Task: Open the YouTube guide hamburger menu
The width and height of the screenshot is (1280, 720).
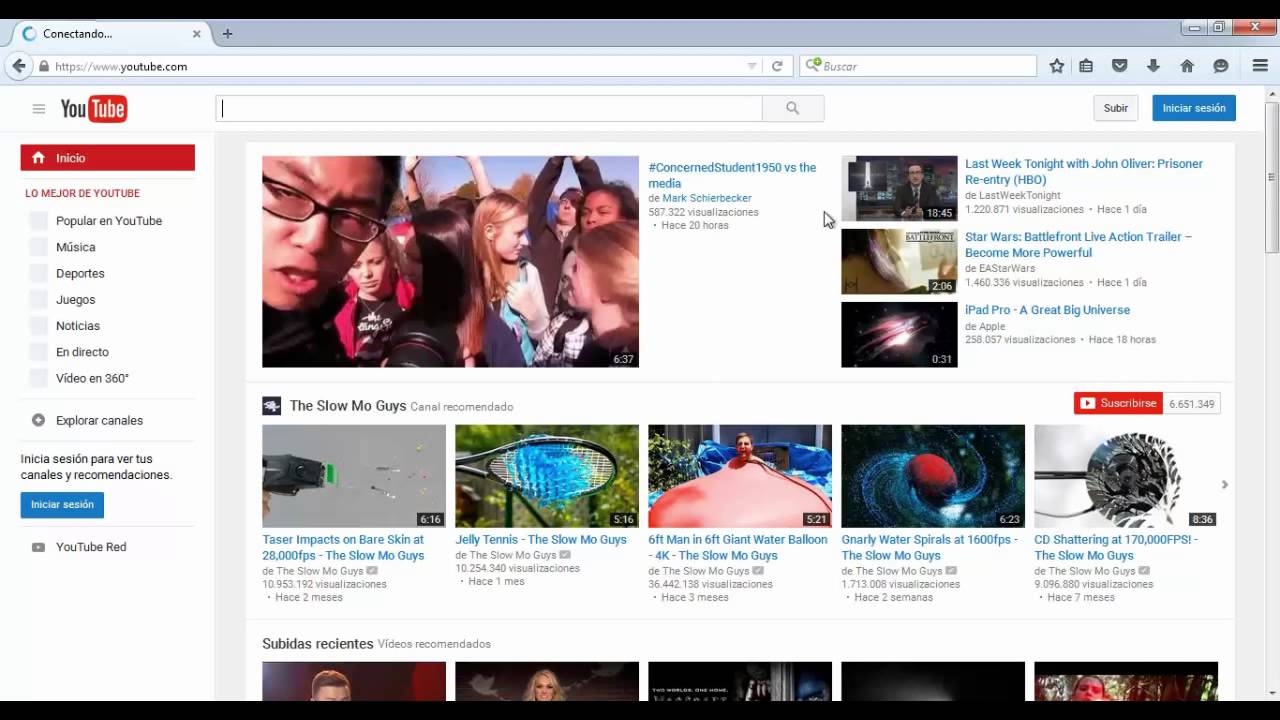Action: click(39, 109)
